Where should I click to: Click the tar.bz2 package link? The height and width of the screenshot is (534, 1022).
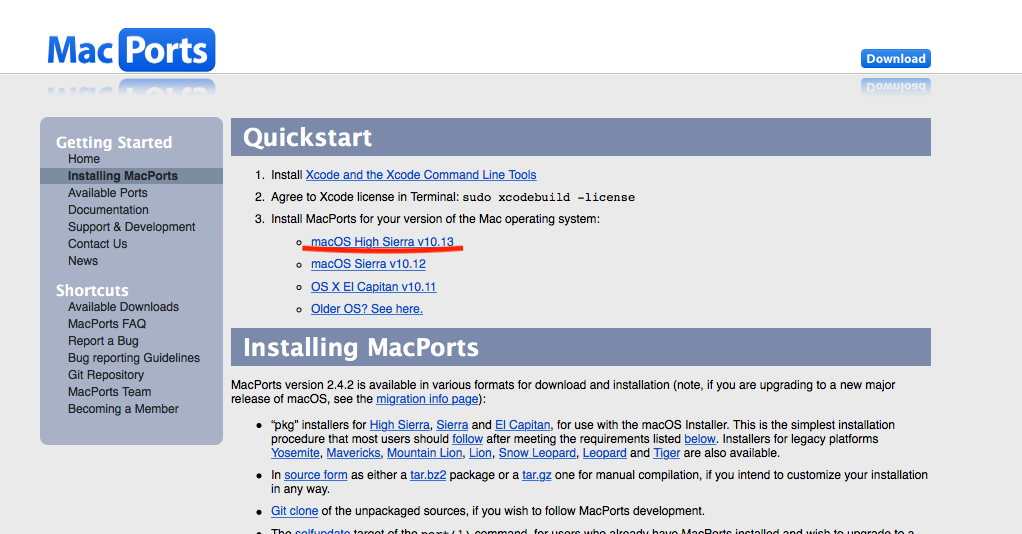[x=428, y=475]
